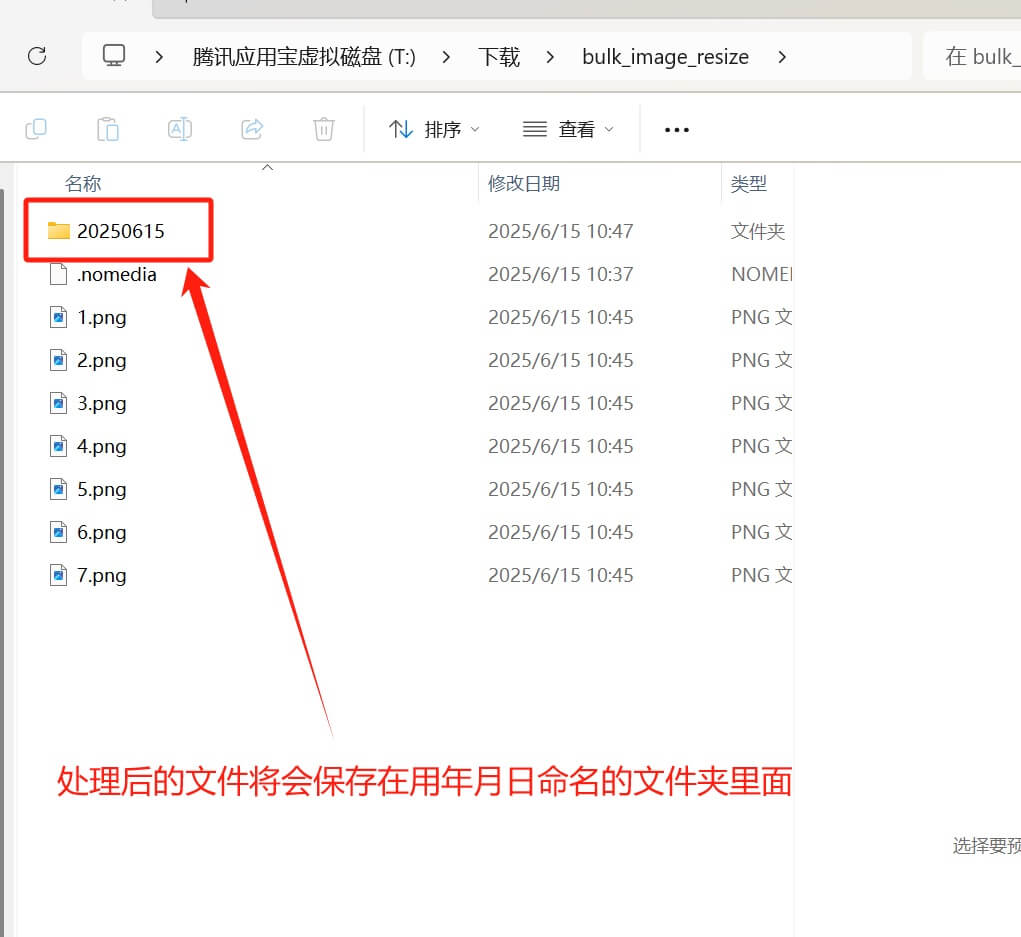
Task: Click the refresh icon in address bar
Action: pyautogui.click(x=37, y=56)
